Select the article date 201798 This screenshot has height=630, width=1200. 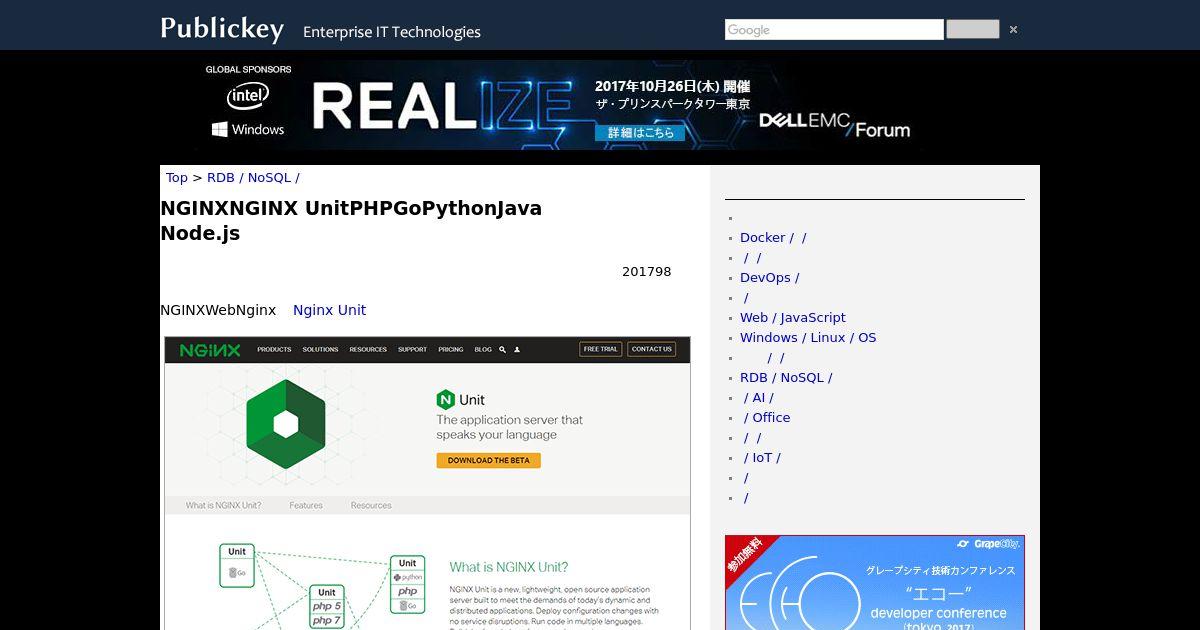(647, 272)
